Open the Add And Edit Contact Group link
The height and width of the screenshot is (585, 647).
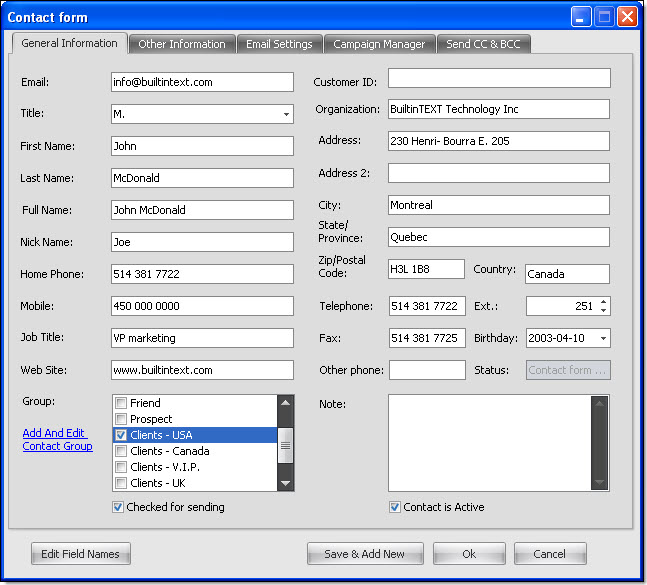point(57,439)
